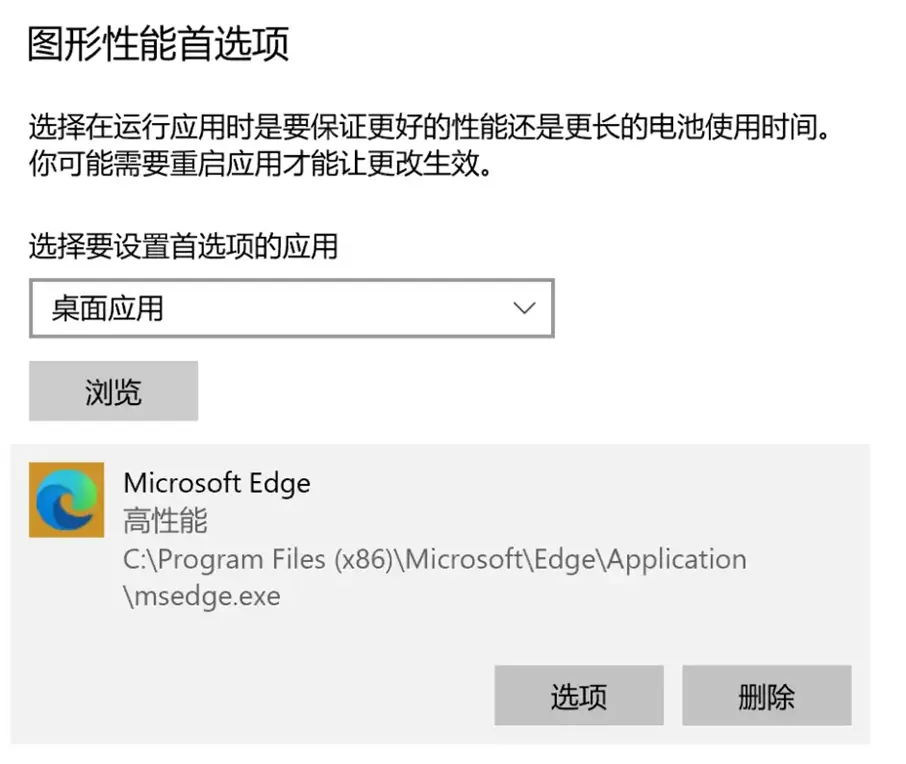
Task: Open the 桌面应用 app type dropdown
Action: pyautogui.click(x=291, y=308)
